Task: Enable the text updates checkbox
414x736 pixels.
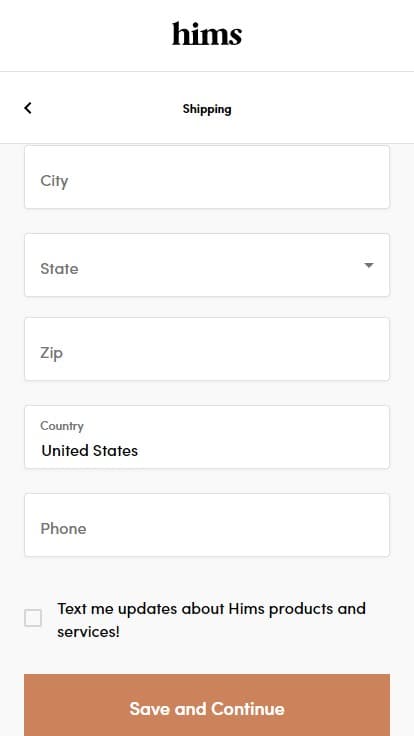Action: (x=33, y=618)
